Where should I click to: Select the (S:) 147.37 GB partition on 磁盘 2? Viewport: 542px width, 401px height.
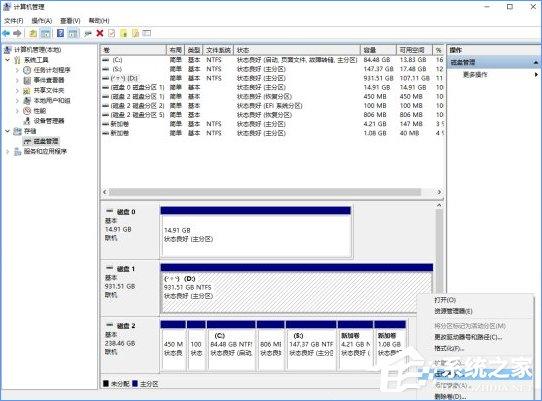tap(311, 345)
